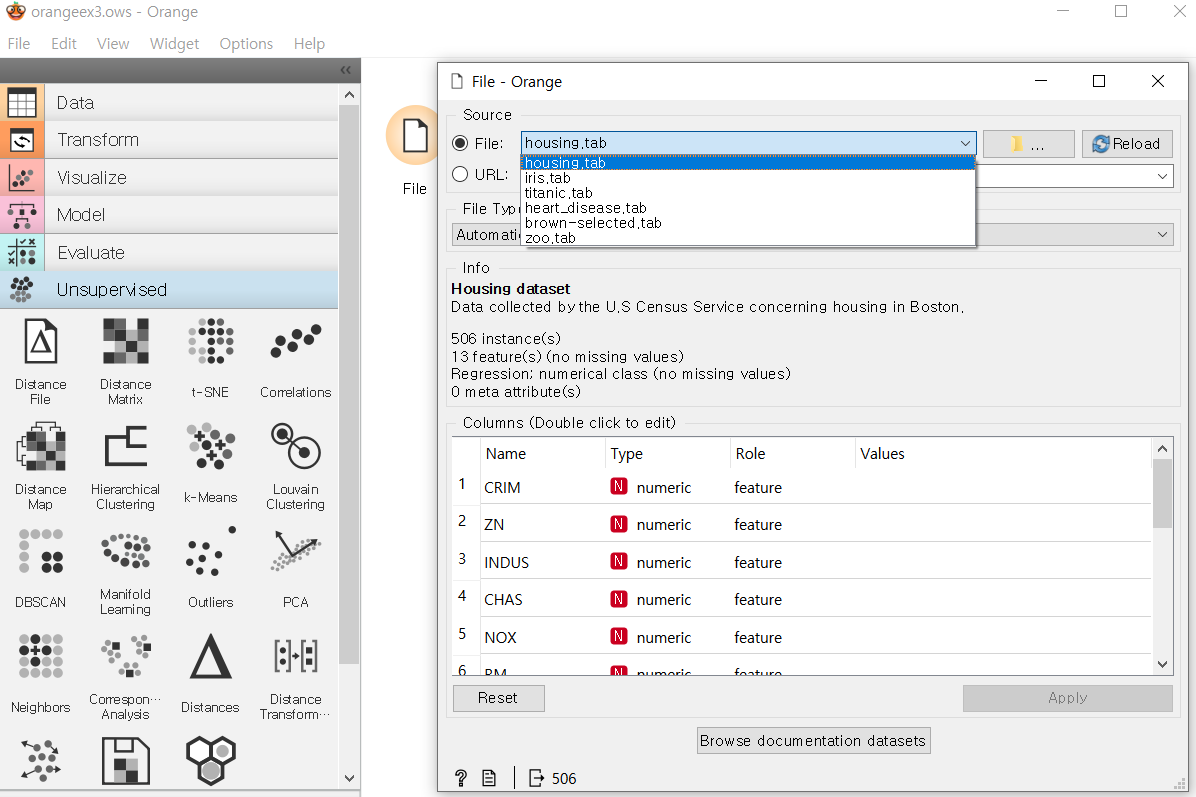Open the Manifold Learning widget

coord(126,572)
